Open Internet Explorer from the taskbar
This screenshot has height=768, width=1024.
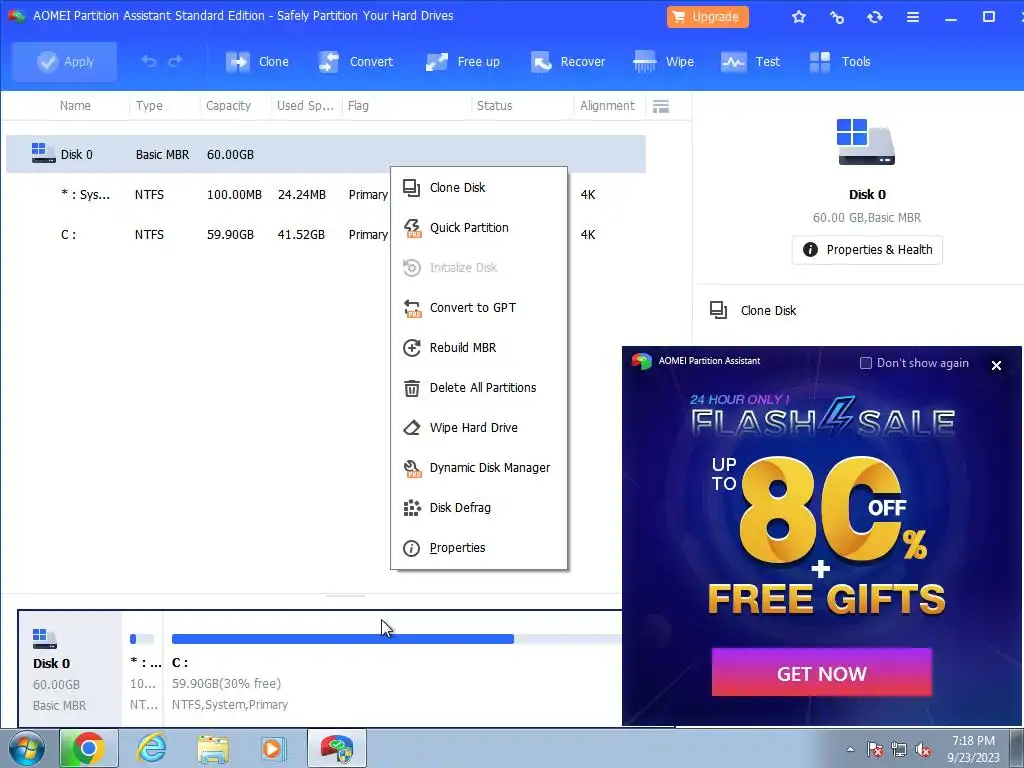point(152,748)
